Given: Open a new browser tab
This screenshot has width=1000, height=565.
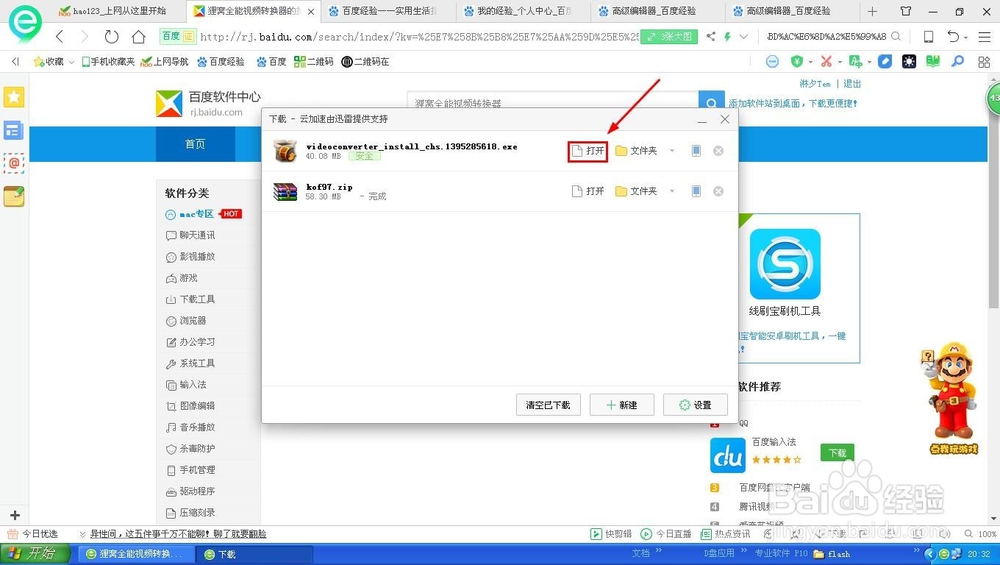Looking at the screenshot, I should click(872, 11).
